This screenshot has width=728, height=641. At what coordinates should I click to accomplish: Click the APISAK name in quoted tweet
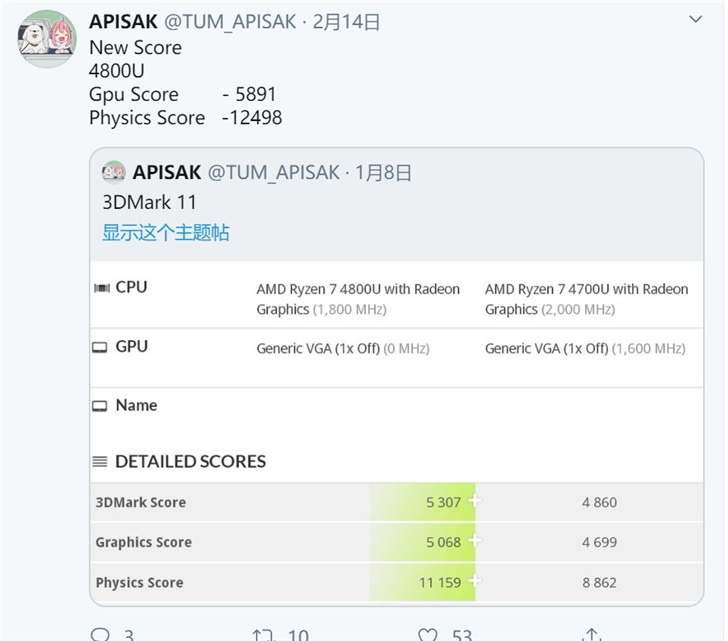(166, 172)
